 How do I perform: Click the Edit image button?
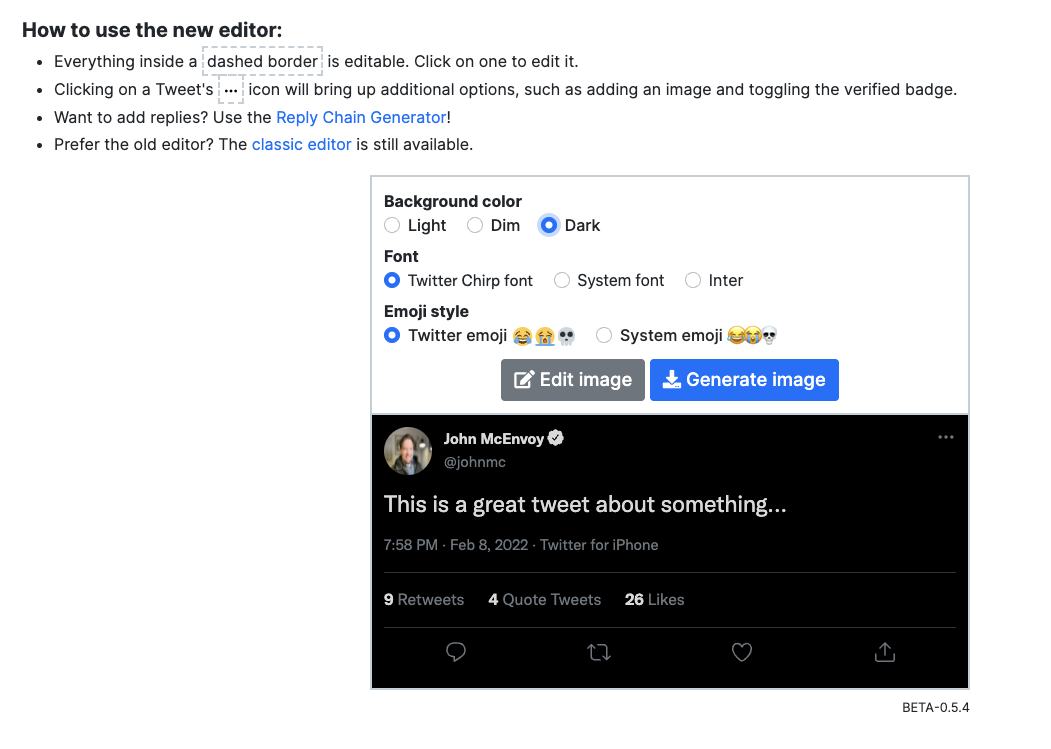[x=572, y=379]
